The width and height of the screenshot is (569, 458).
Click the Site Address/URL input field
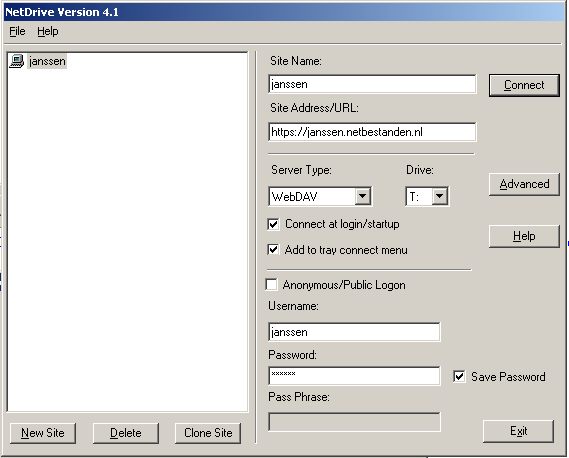click(x=372, y=132)
